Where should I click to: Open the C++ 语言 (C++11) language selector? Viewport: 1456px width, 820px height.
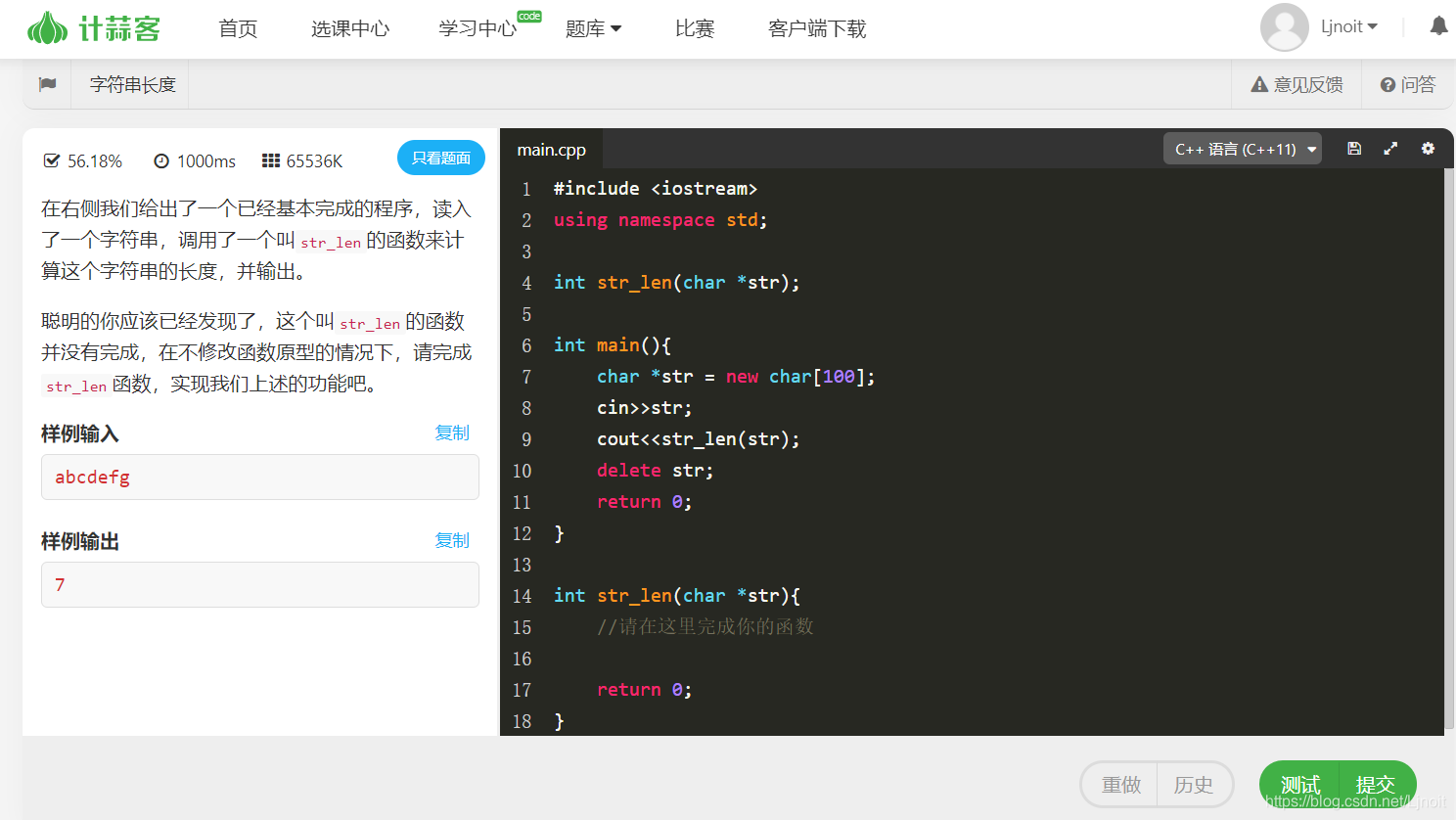[x=1242, y=148]
